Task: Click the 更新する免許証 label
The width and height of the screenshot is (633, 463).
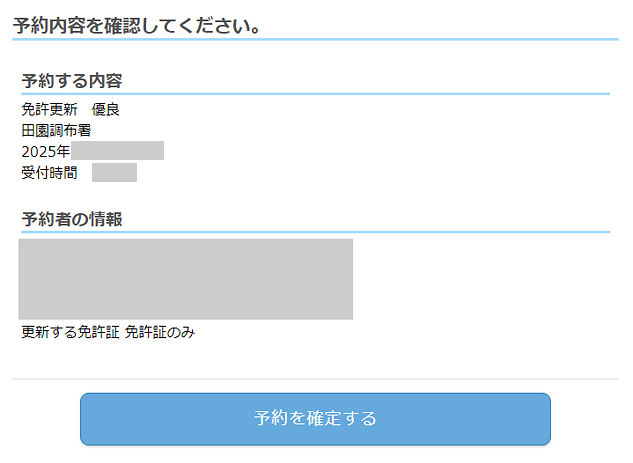Action: (x=71, y=332)
